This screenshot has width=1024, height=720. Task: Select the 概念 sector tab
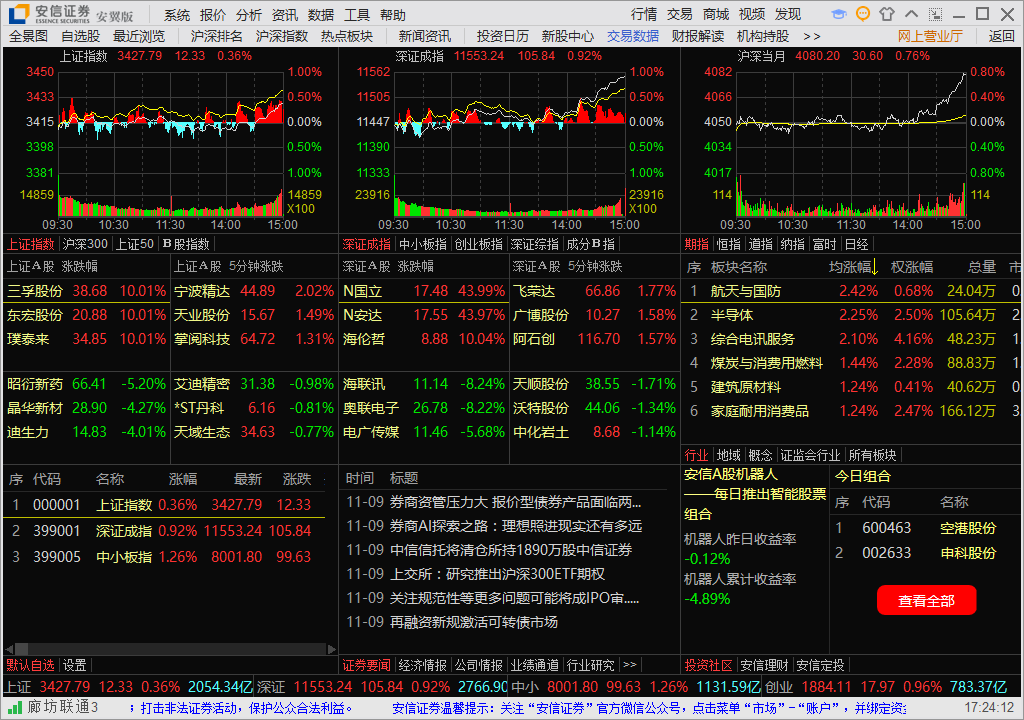tap(760, 455)
